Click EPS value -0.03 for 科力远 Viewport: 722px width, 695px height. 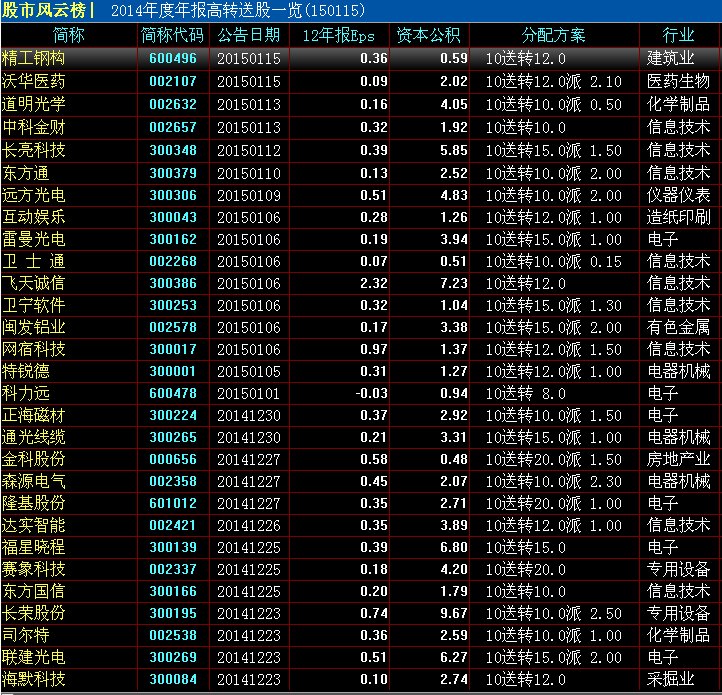click(371, 393)
